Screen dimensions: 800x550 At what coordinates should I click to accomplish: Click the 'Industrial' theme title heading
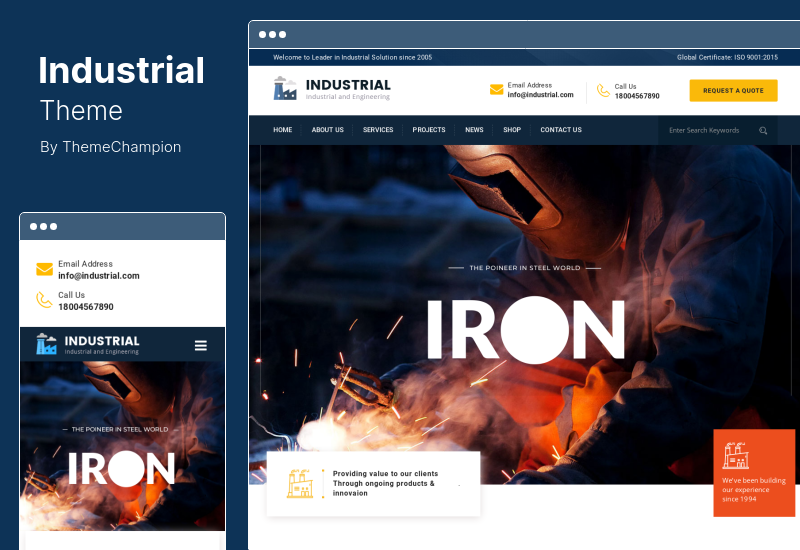tap(121, 70)
